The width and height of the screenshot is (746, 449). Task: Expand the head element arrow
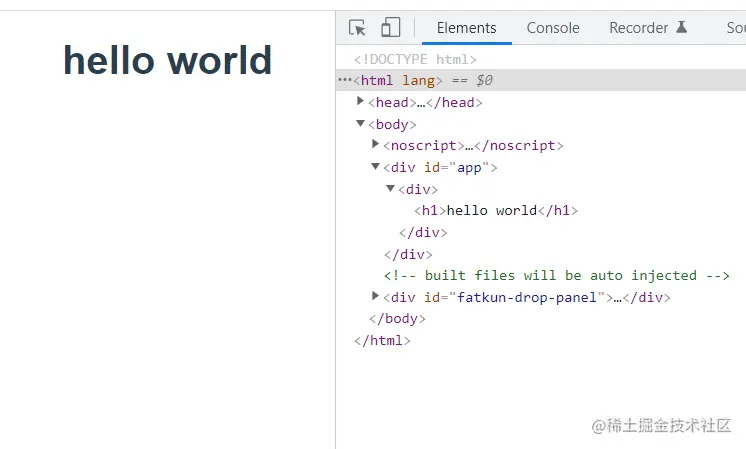click(360, 101)
